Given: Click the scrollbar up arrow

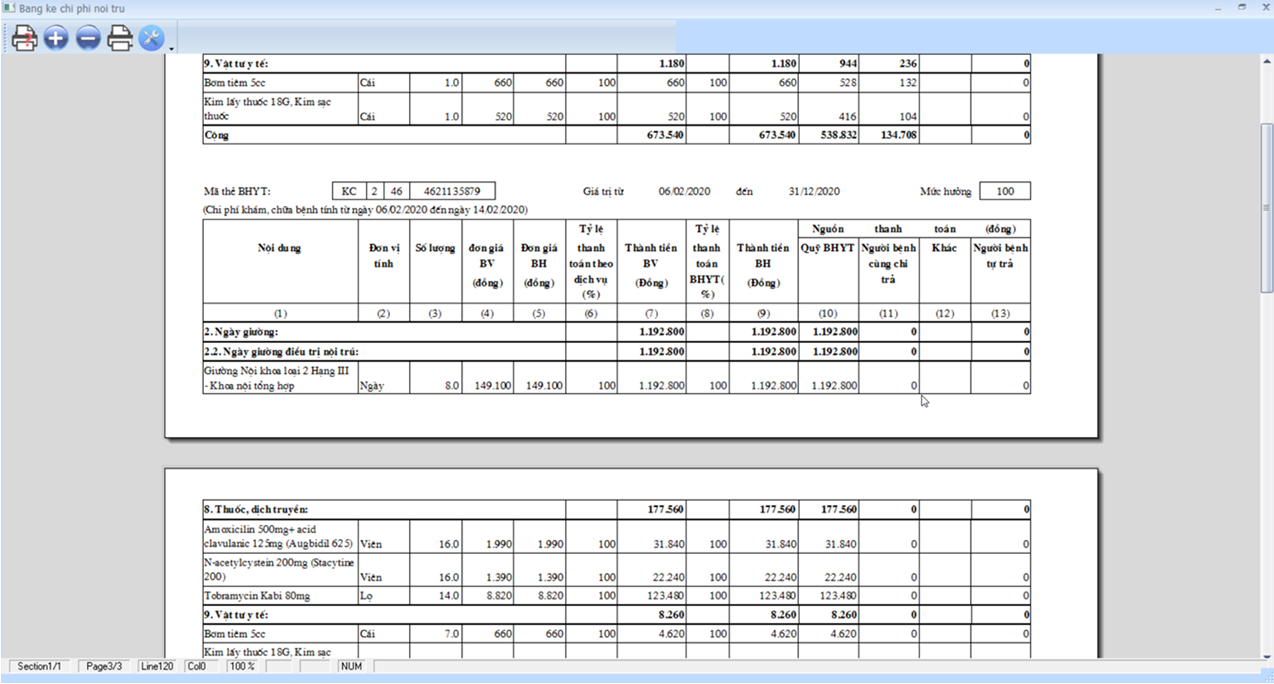Looking at the screenshot, I should (1266, 63).
